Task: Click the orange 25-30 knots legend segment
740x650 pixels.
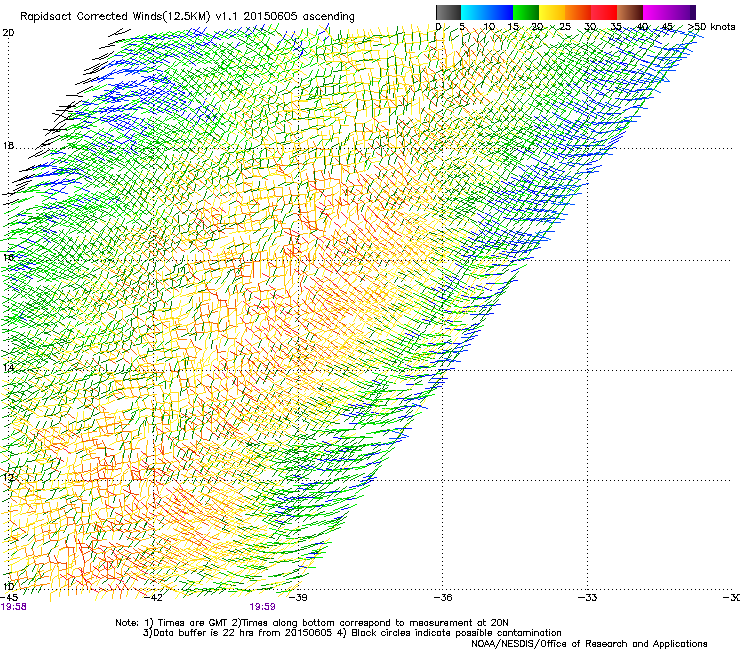Action: pyautogui.click(x=578, y=12)
